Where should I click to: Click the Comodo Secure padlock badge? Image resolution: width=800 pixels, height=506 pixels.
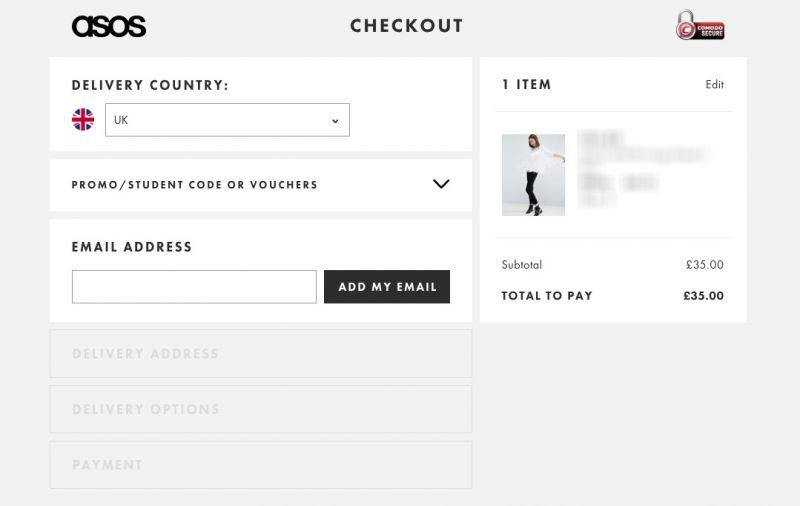click(x=700, y=25)
